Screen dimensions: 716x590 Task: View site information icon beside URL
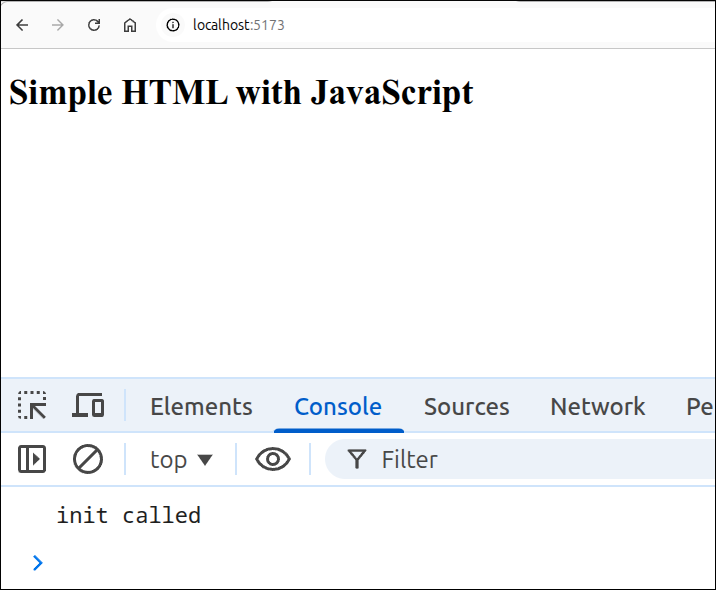point(173,25)
